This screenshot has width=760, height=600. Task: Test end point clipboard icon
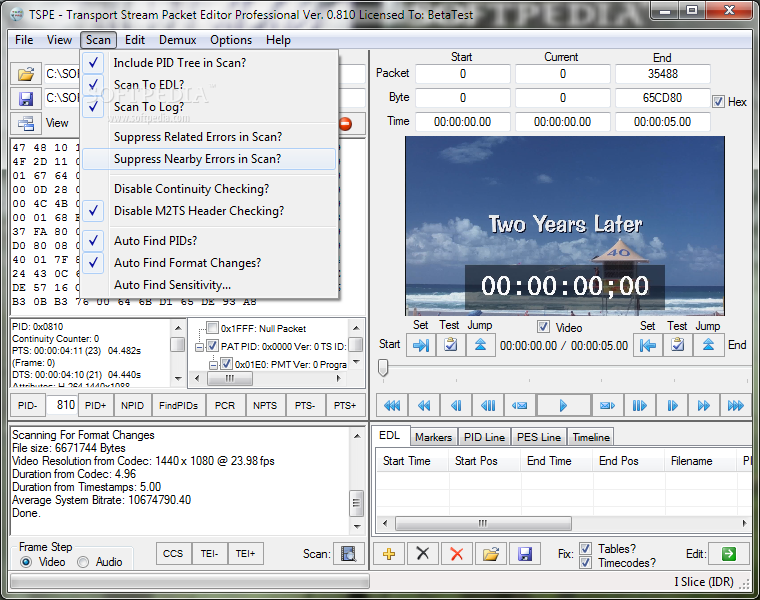[x=678, y=345]
